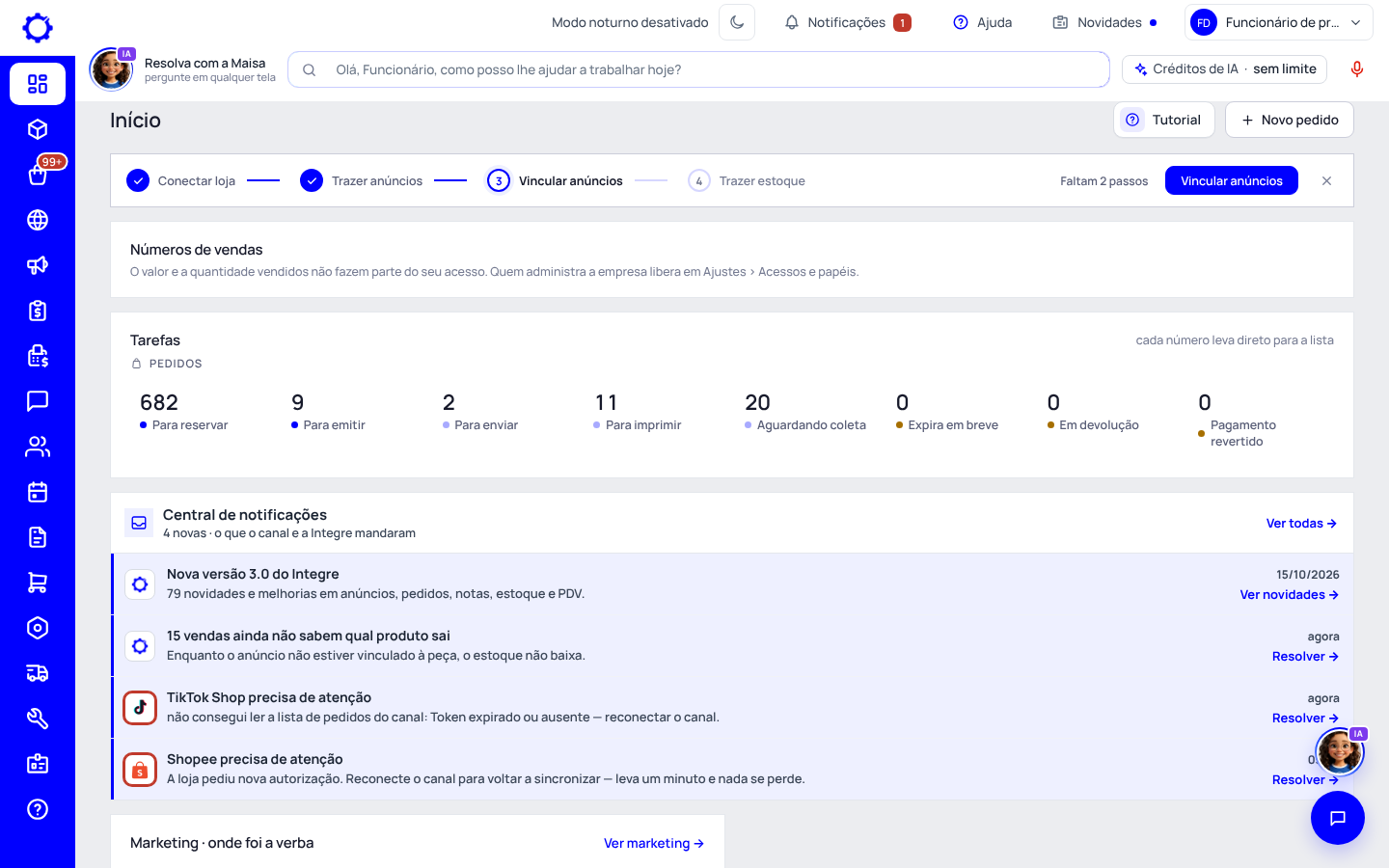
Task: Open the shopping cart icon in sidebar
Action: [x=38, y=583]
